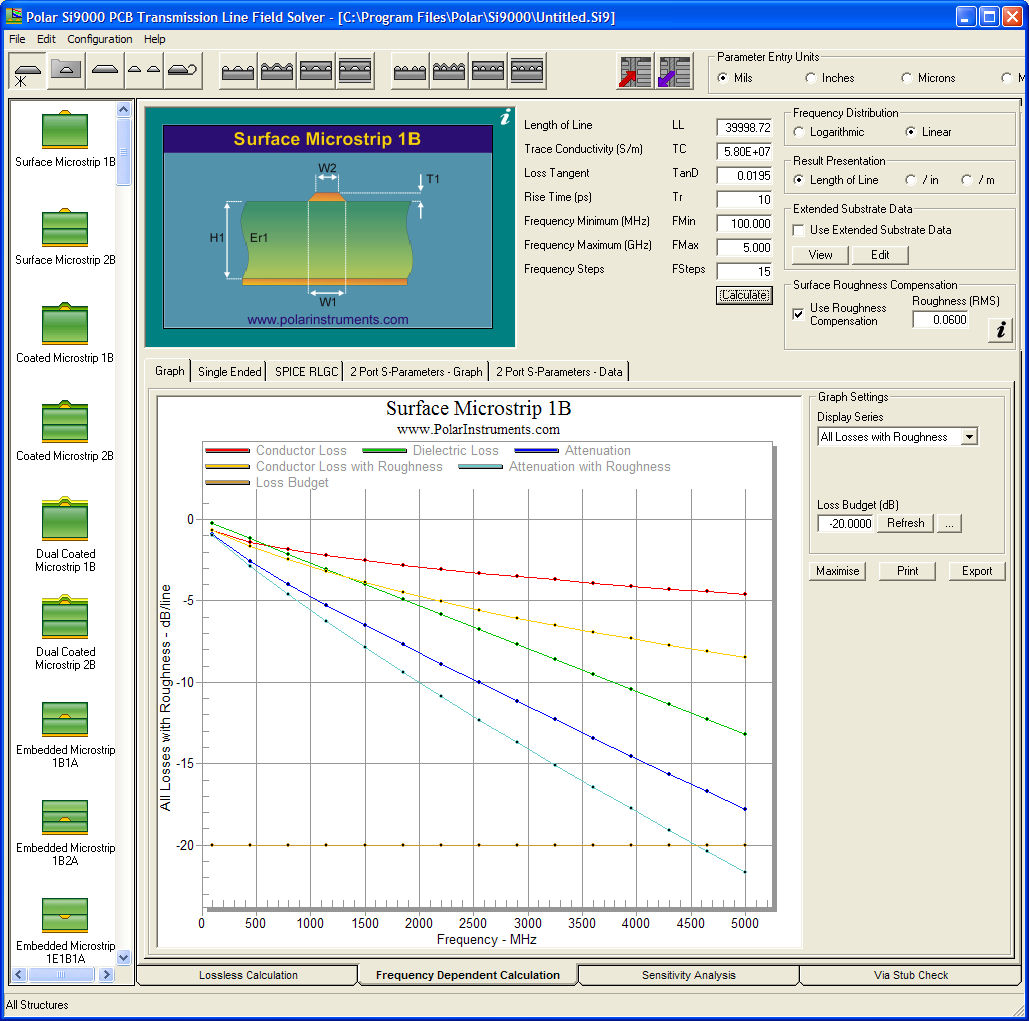Click the purple arrow import toolbar icon
1029x1021 pixels.
[674, 72]
